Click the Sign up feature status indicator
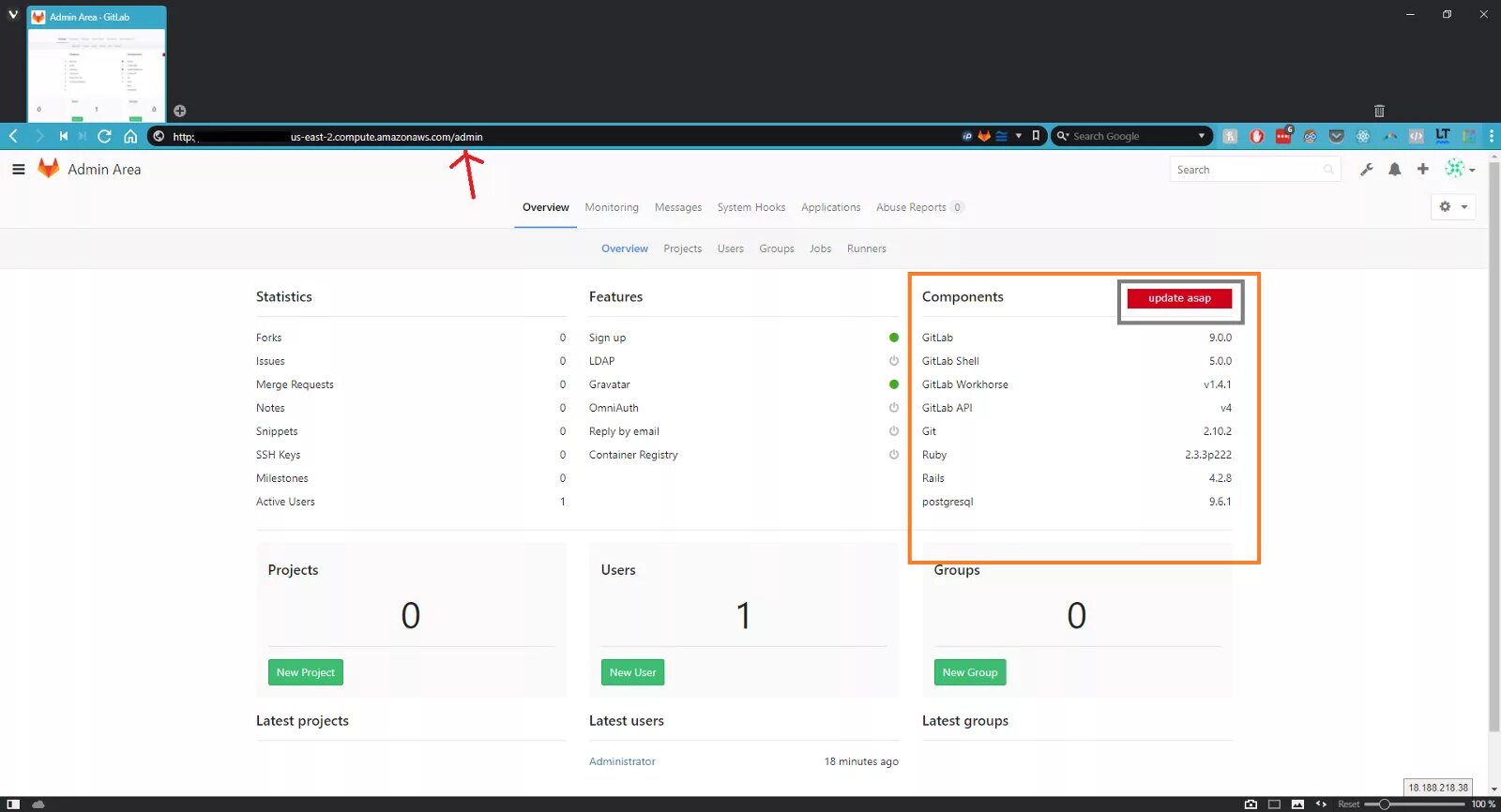 (893, 338)
